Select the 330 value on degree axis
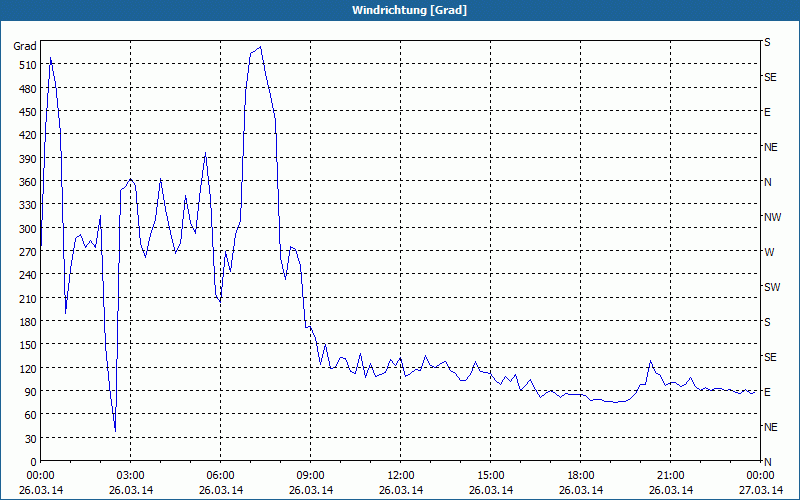 tap(28, 205)
